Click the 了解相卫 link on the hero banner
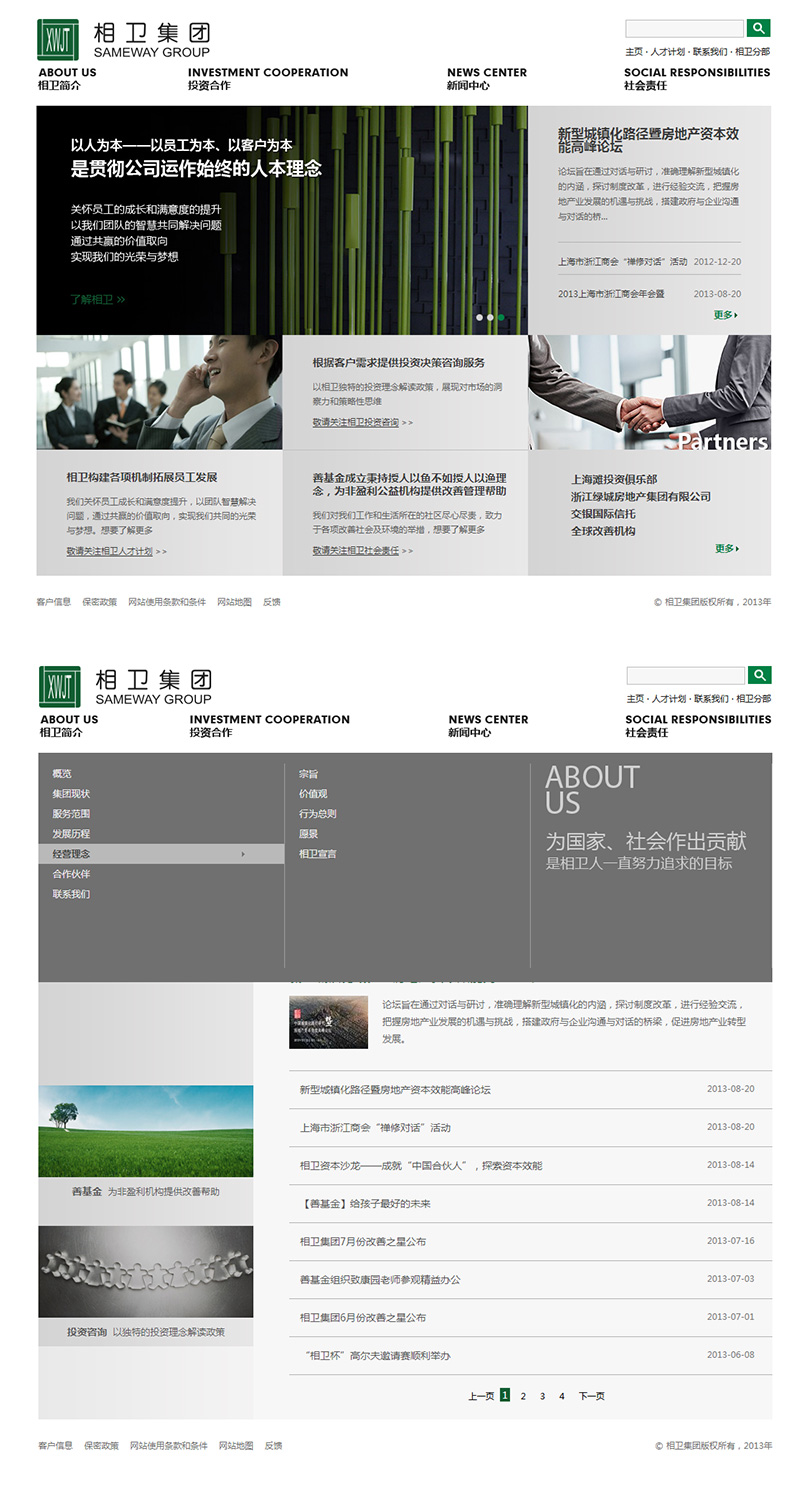The image size is (807, 1490). 97,299
